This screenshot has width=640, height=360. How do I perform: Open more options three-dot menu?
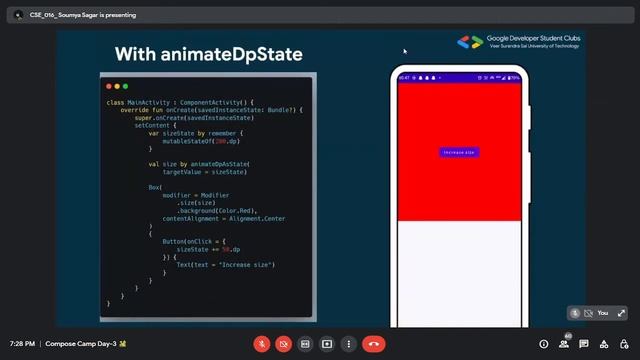pyautogui.click(x=349, y=344)
